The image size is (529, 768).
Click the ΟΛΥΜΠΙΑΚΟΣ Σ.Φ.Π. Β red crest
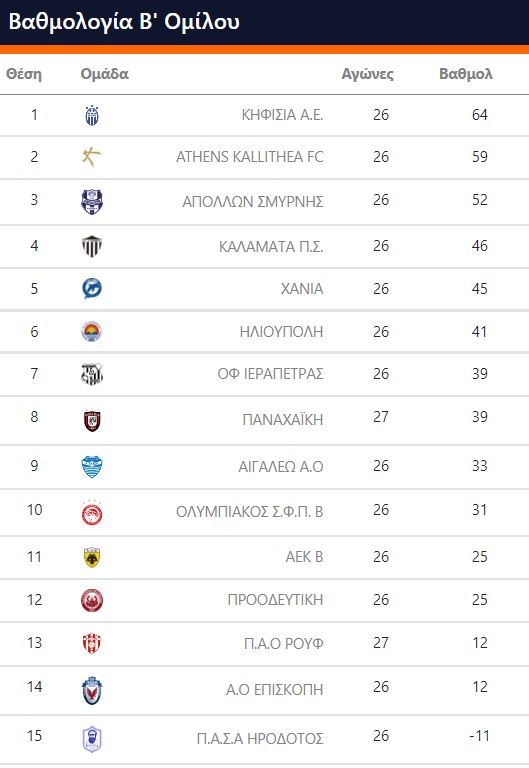[92, 513]
